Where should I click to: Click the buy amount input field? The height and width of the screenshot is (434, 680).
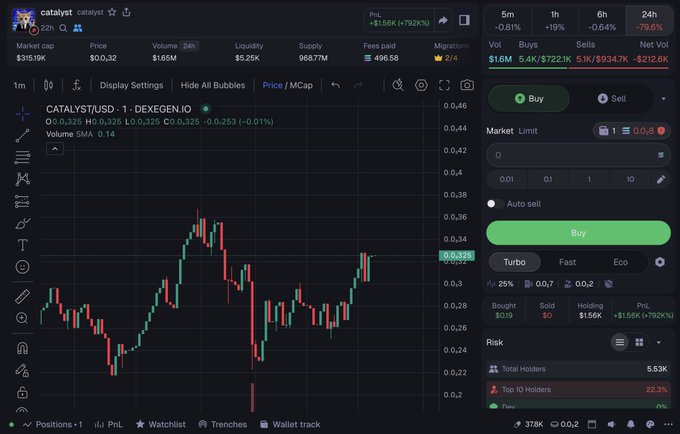578,155
